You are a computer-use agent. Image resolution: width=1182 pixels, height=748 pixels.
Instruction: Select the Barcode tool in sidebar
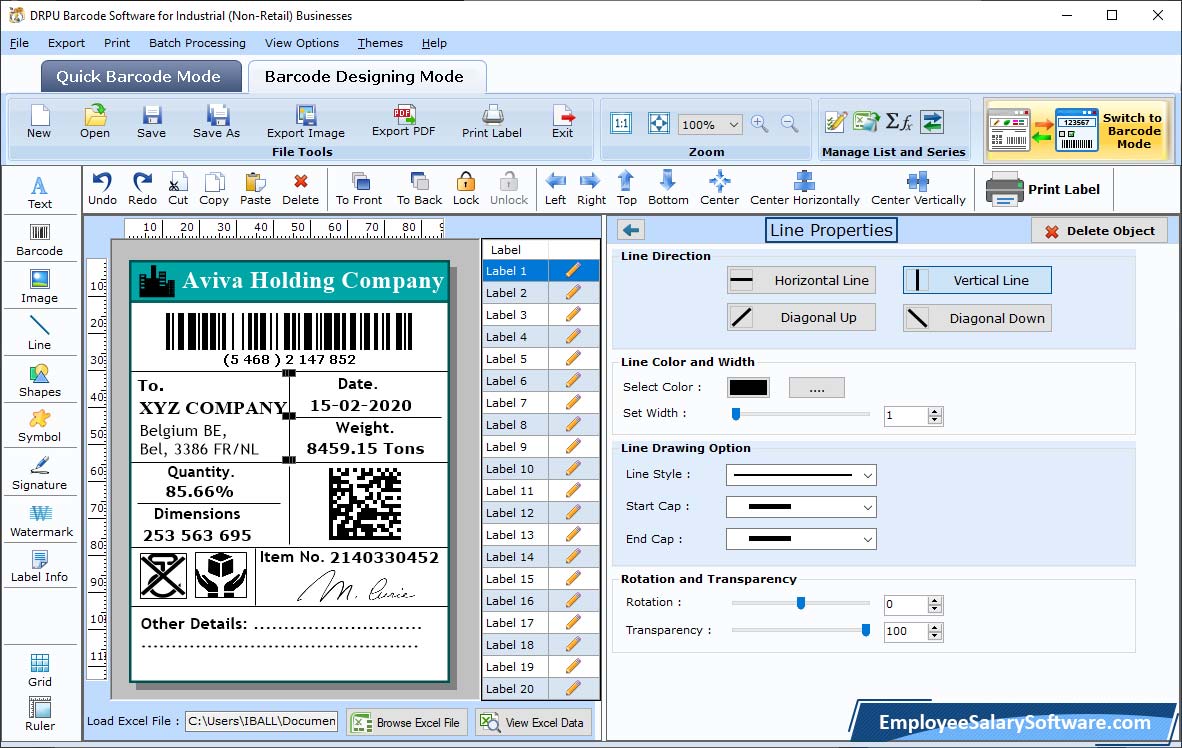tap(40, 240)
